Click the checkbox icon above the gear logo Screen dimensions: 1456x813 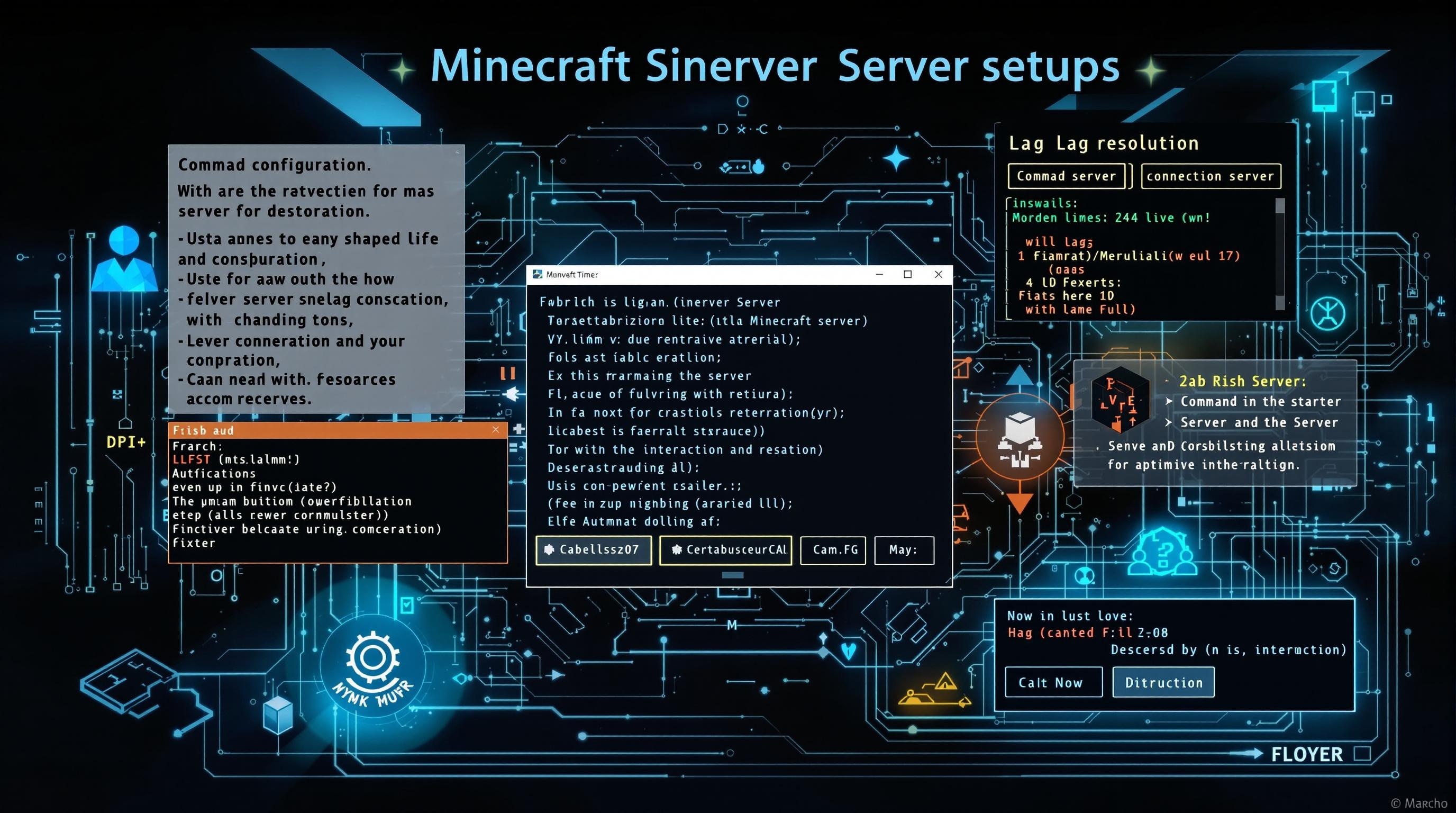pos(406,606)
